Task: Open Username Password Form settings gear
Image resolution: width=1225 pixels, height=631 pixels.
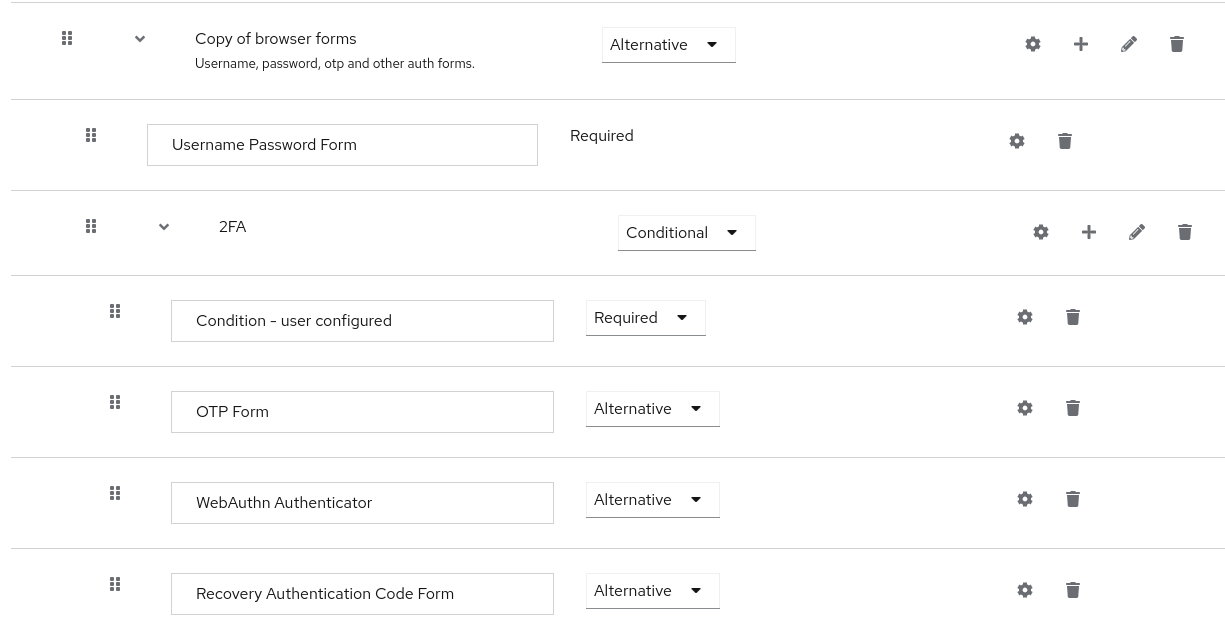Action: click(1017, 141)
